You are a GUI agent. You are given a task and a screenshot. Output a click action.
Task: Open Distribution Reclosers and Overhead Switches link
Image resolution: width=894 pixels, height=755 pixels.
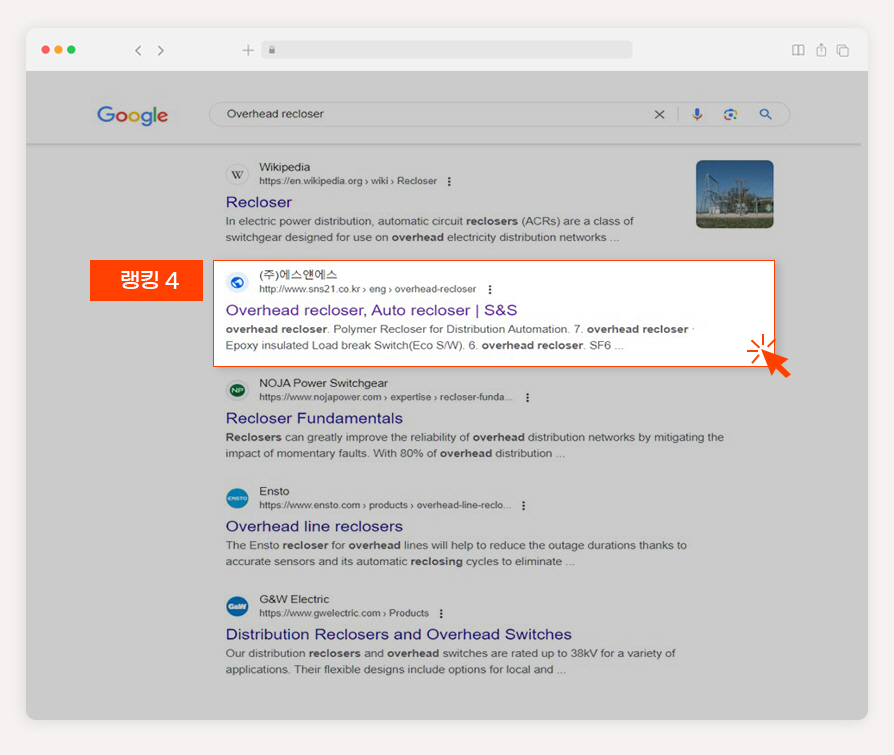coord(399,634)
